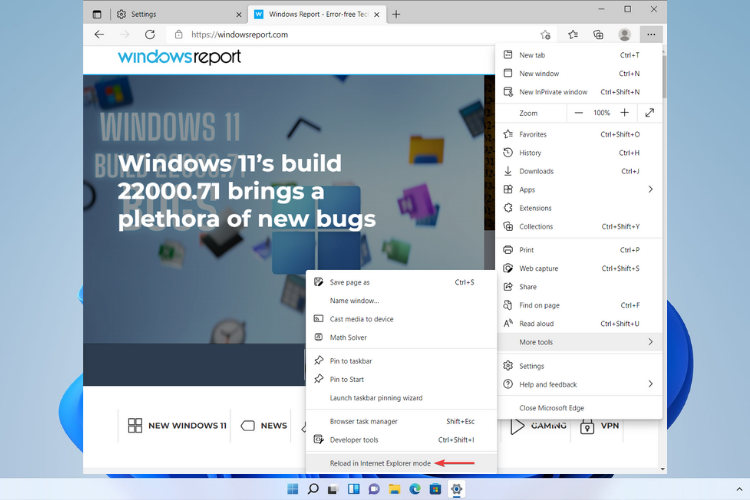Select Share in the menu
750x500 pixels.
tap(579, 287)
